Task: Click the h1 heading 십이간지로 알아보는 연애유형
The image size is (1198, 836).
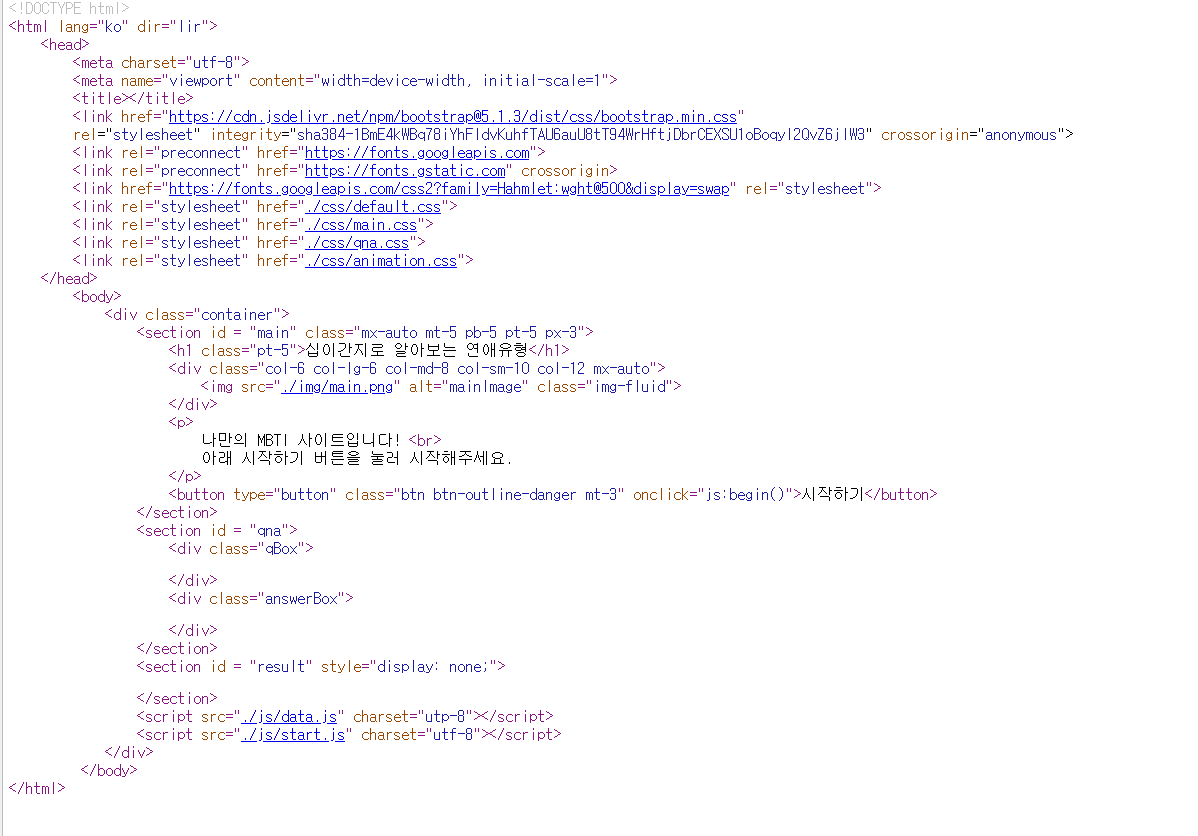Action: tap(417, 350)
